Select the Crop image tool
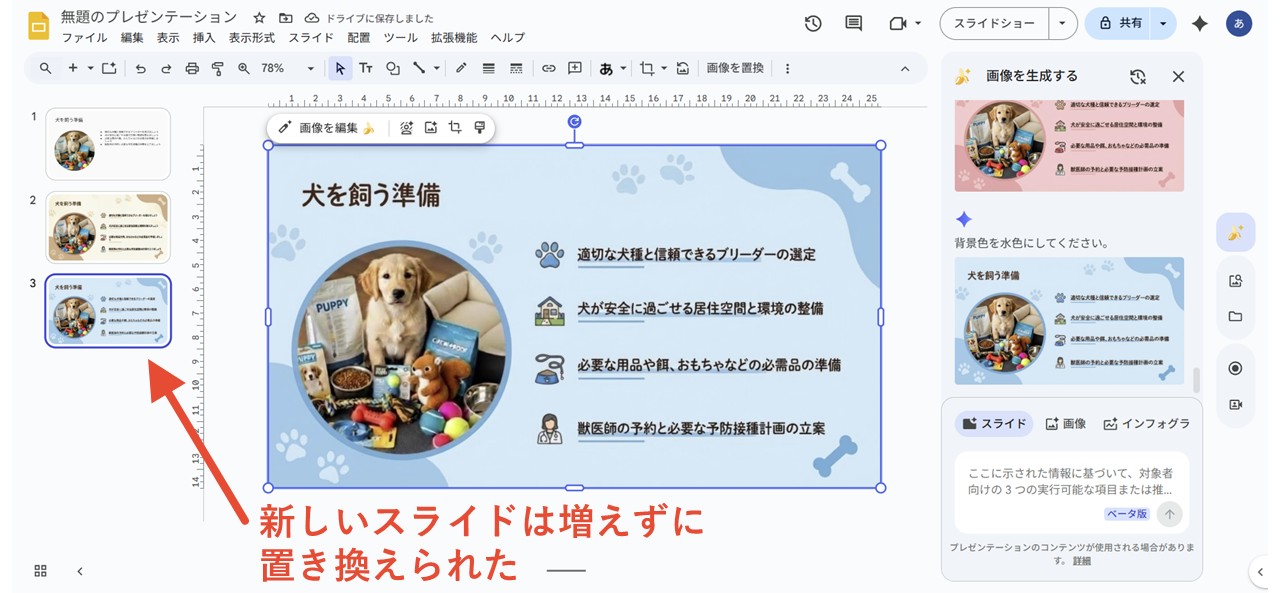The image size is (1280, 593). (649, 68)
